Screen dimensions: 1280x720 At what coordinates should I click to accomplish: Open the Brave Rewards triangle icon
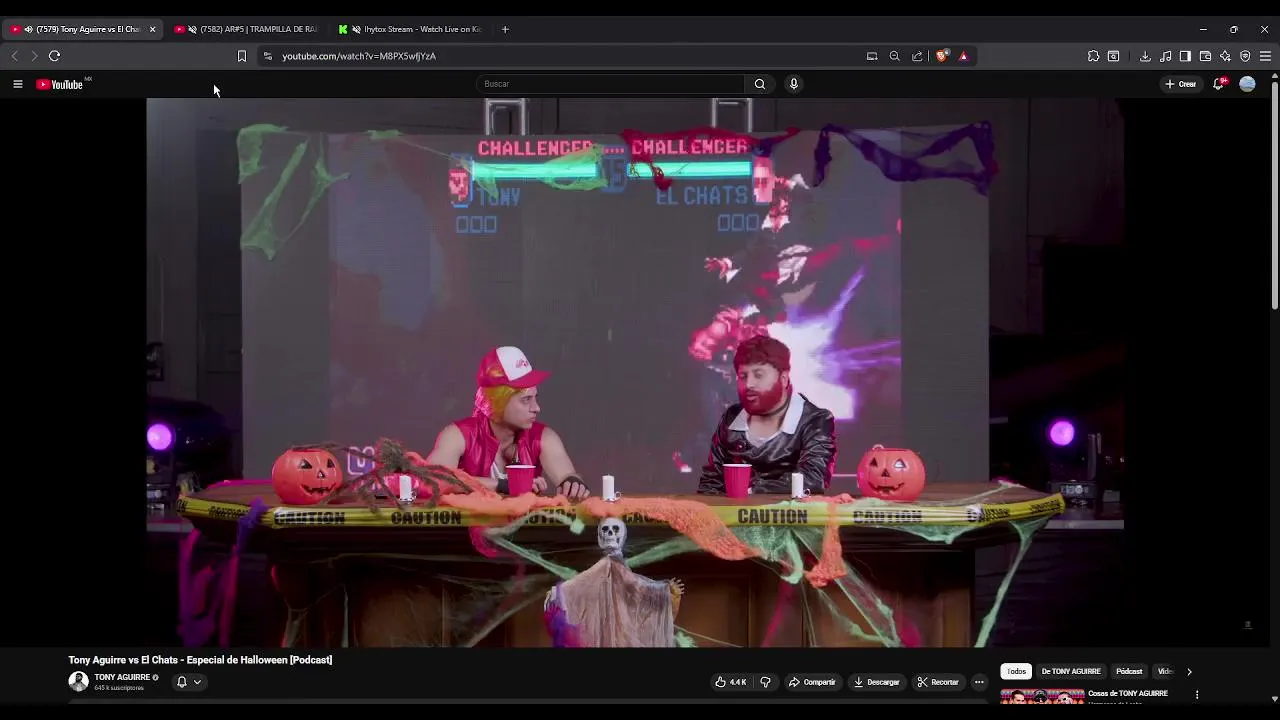point(963,56)
